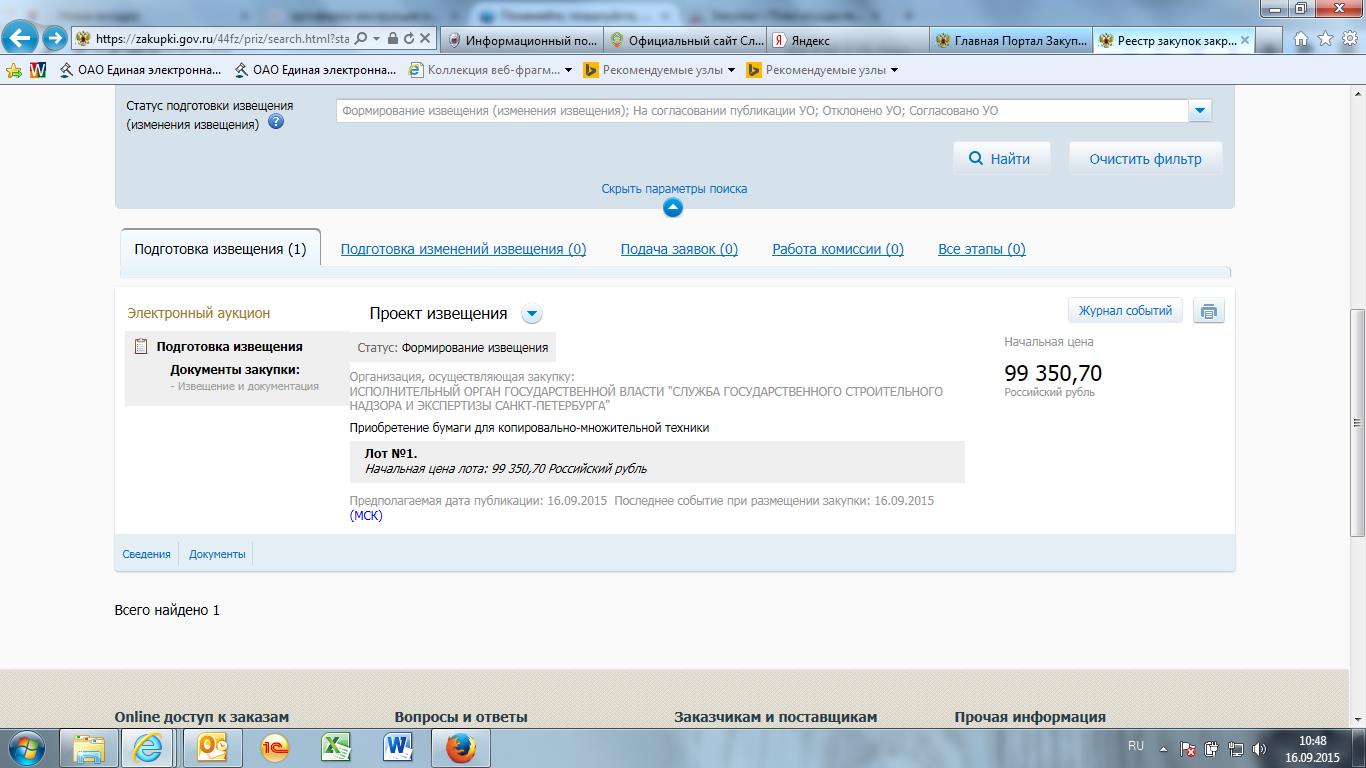The image size is (1366, 768).
Task: Show hidden tray icons arrow
Action: 1163,748
